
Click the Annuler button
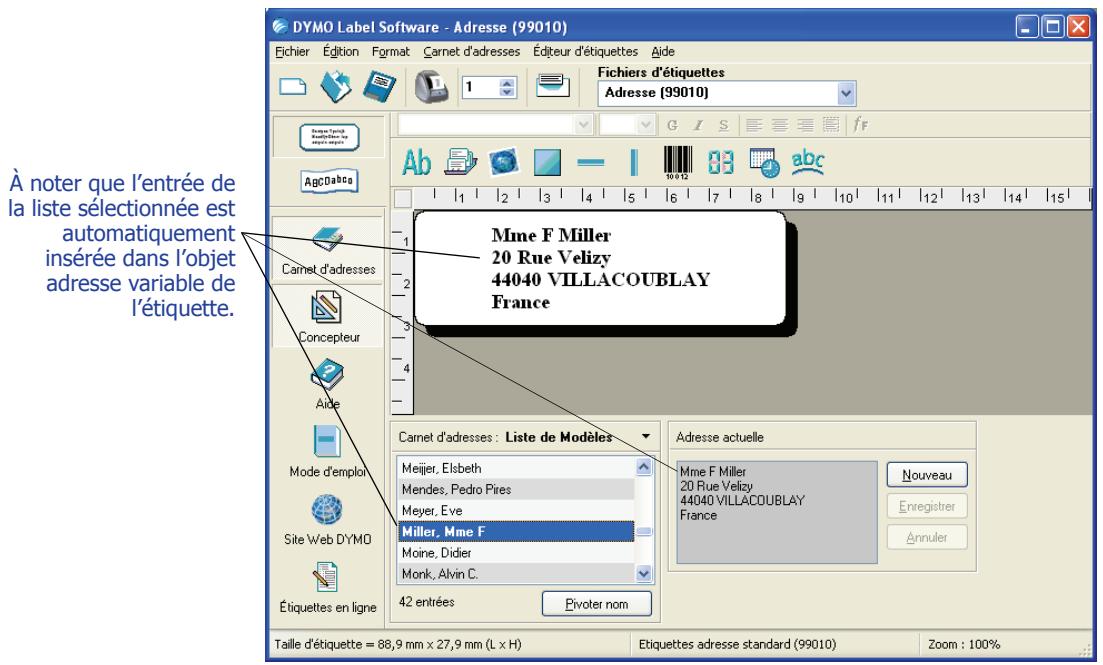[x=926, y=537]
